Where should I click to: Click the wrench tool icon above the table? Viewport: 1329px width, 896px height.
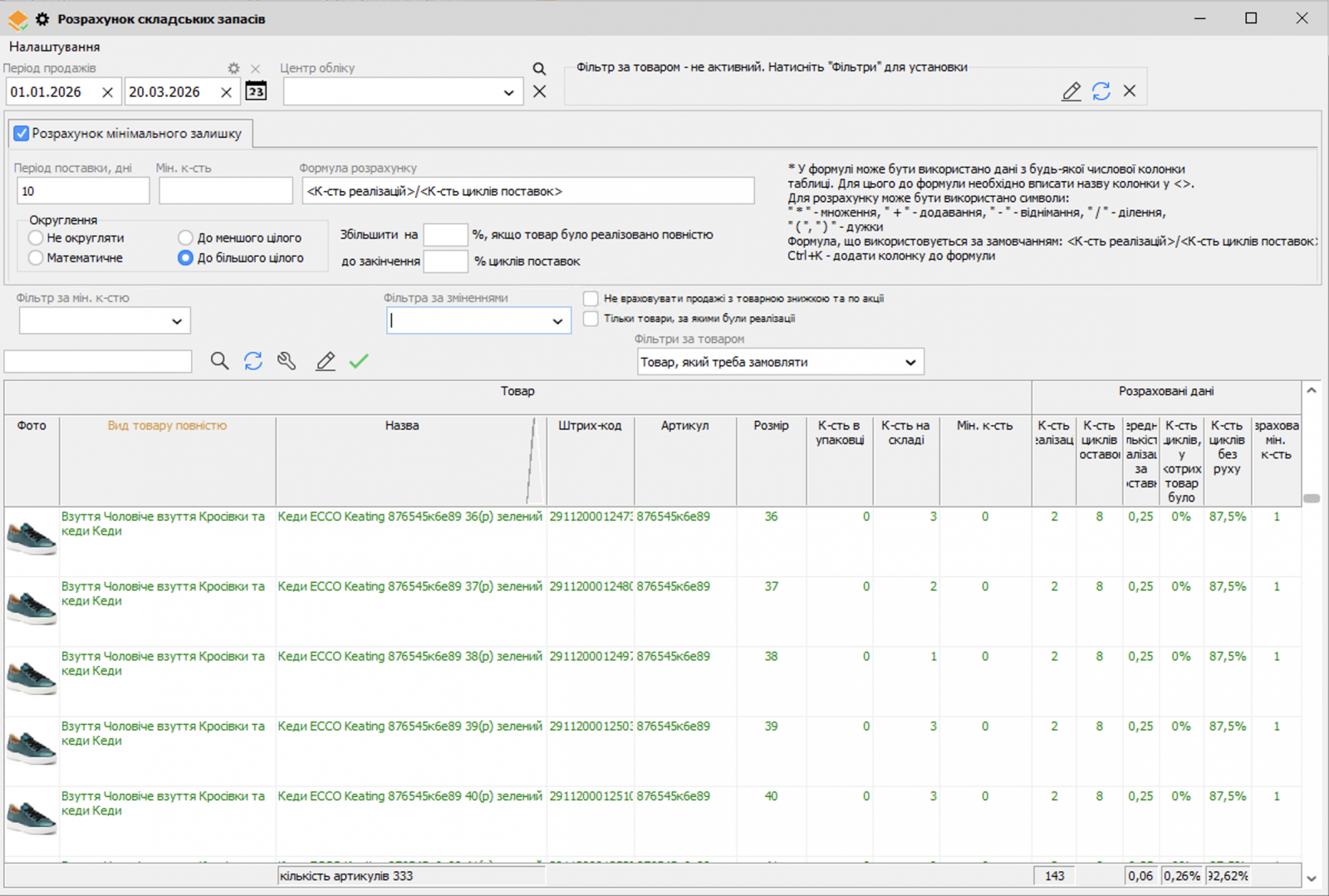click(287, 361)
